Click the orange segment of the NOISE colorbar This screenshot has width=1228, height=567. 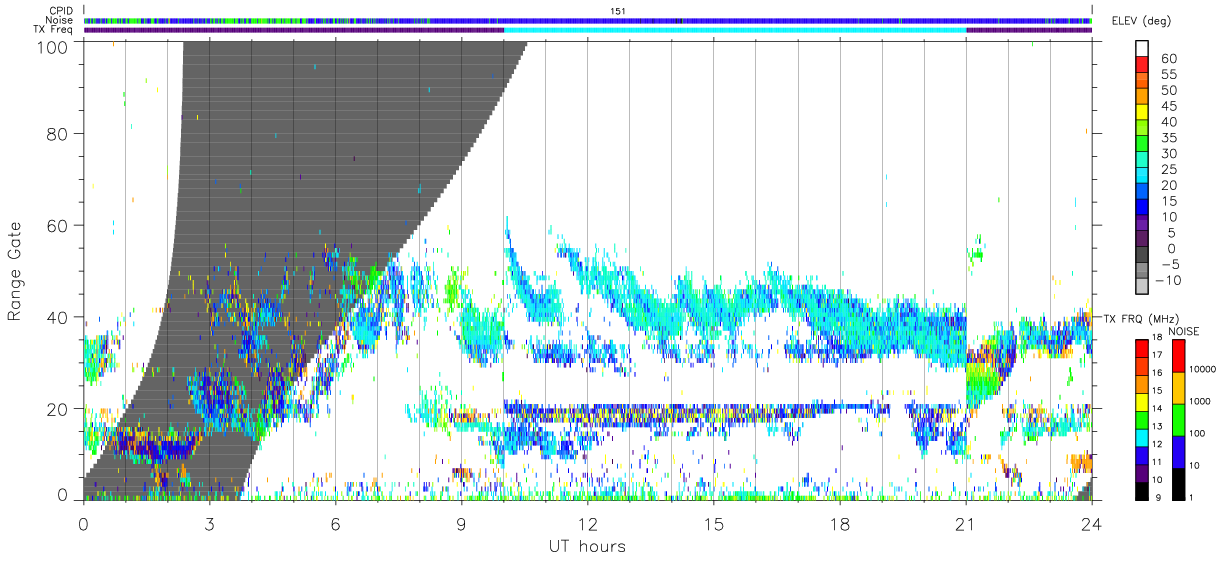tap(1179, 387)
